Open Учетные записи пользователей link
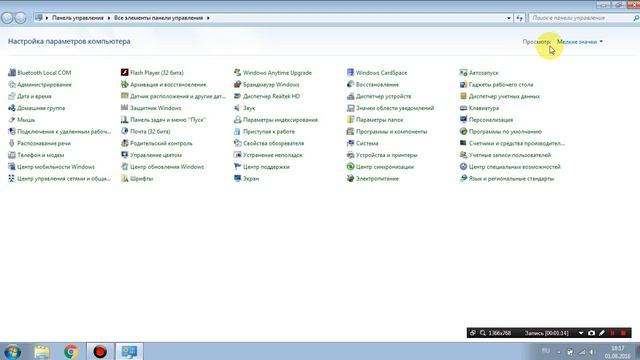This screenshot has height=360, width=640. [510, 155]
